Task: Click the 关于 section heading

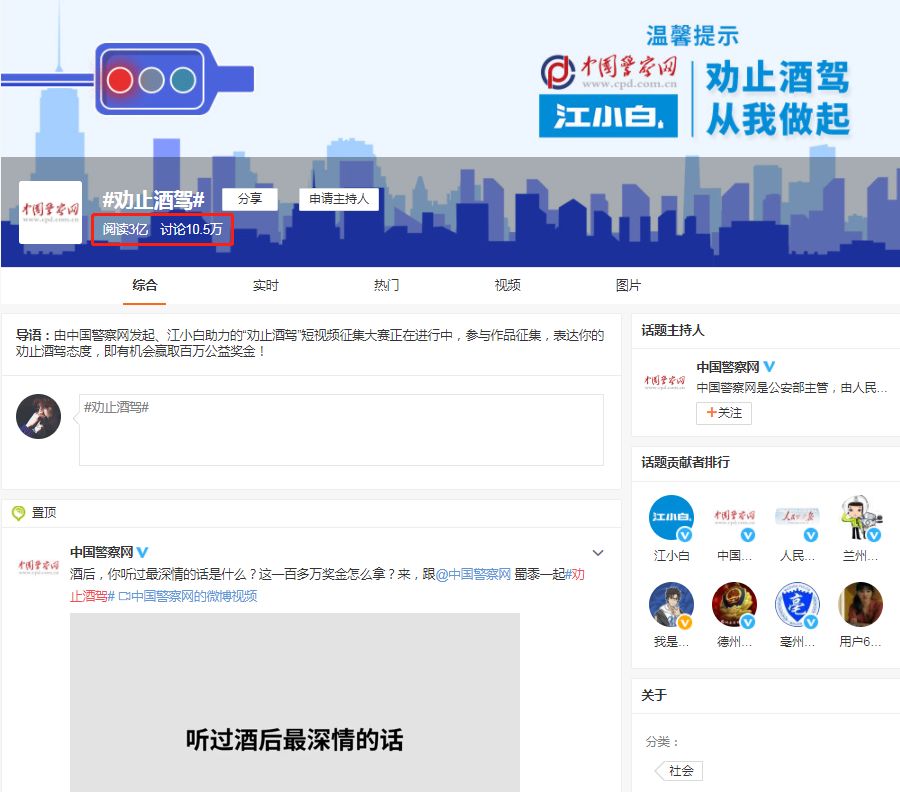Action: (654, 696)
